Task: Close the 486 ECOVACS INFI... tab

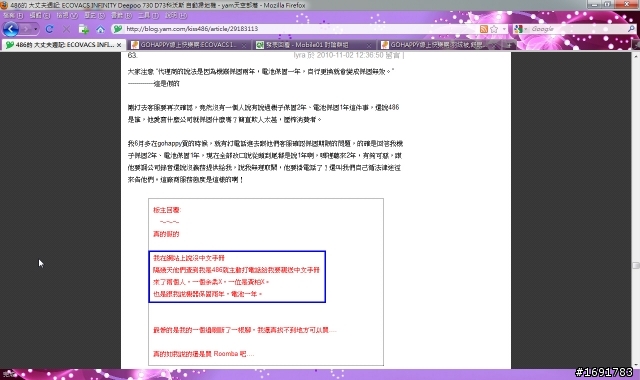Action: pos(119,45)
